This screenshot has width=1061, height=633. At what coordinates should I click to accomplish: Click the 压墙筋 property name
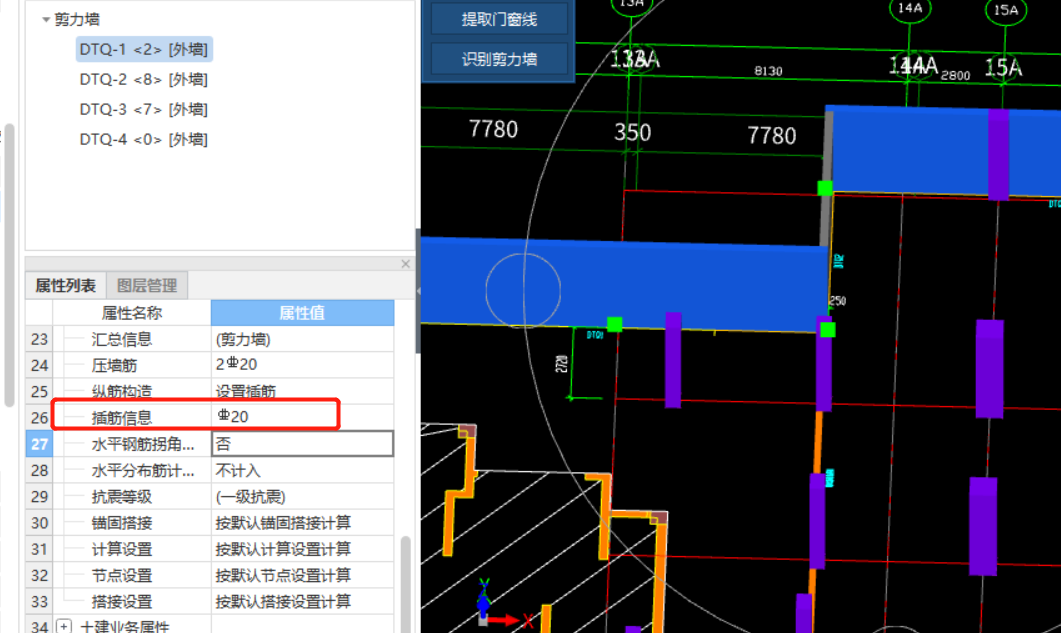point(114,366)
